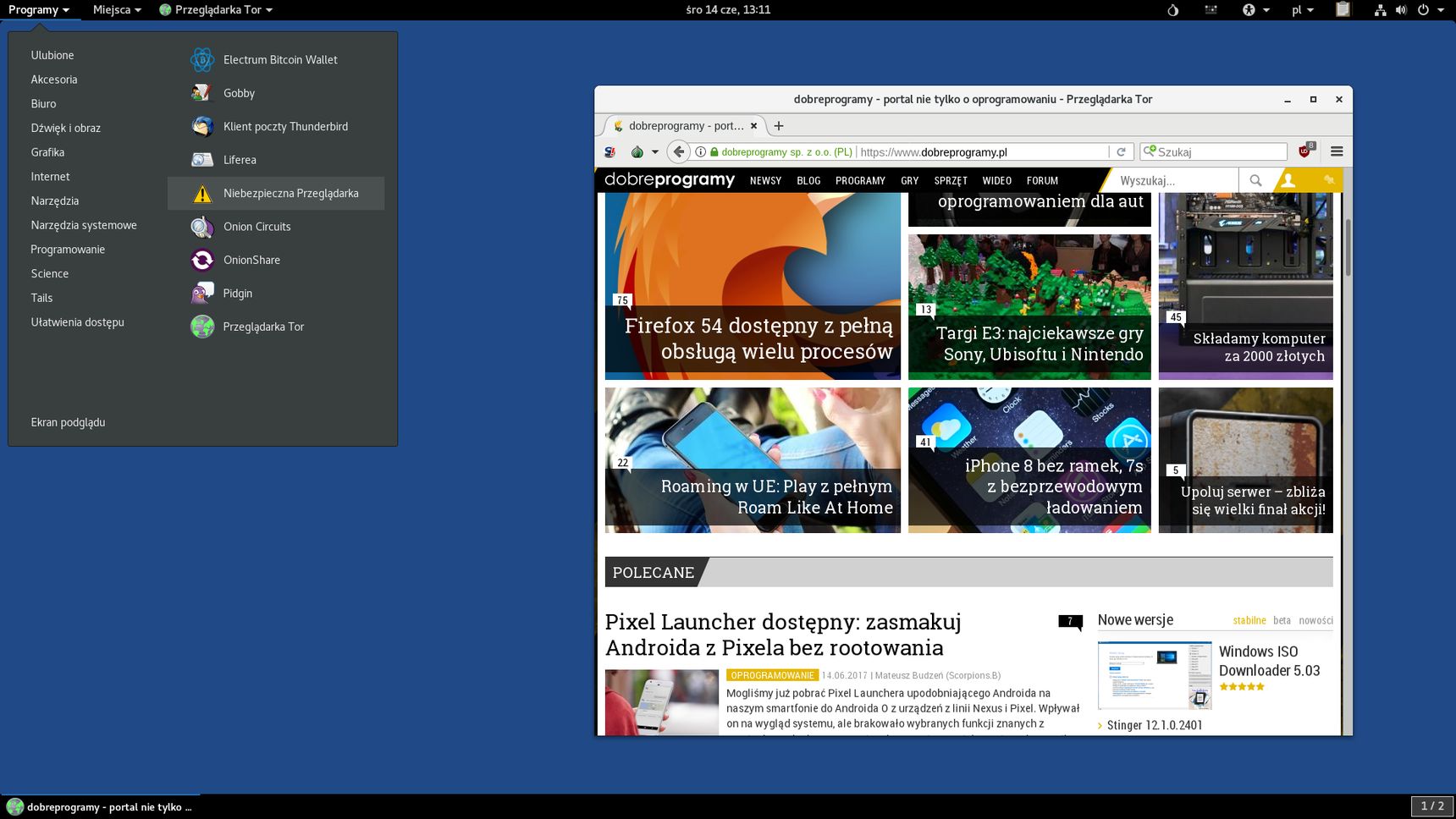
Task: Select the Biuro category
Action: (44, 104)
